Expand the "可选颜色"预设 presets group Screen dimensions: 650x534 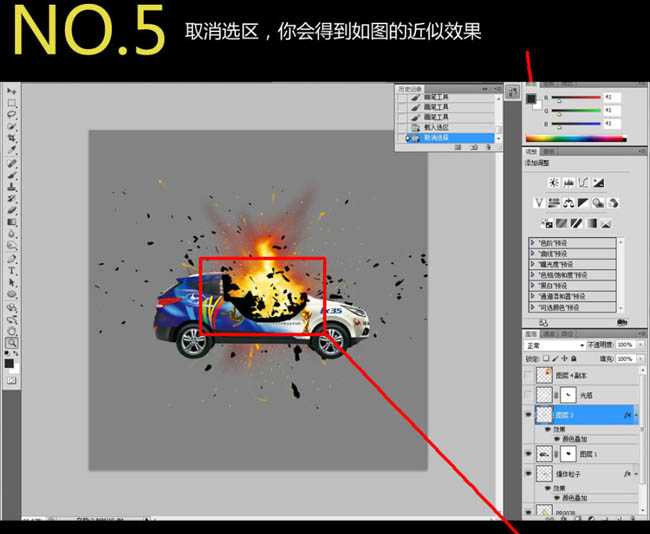click(533, 307)
